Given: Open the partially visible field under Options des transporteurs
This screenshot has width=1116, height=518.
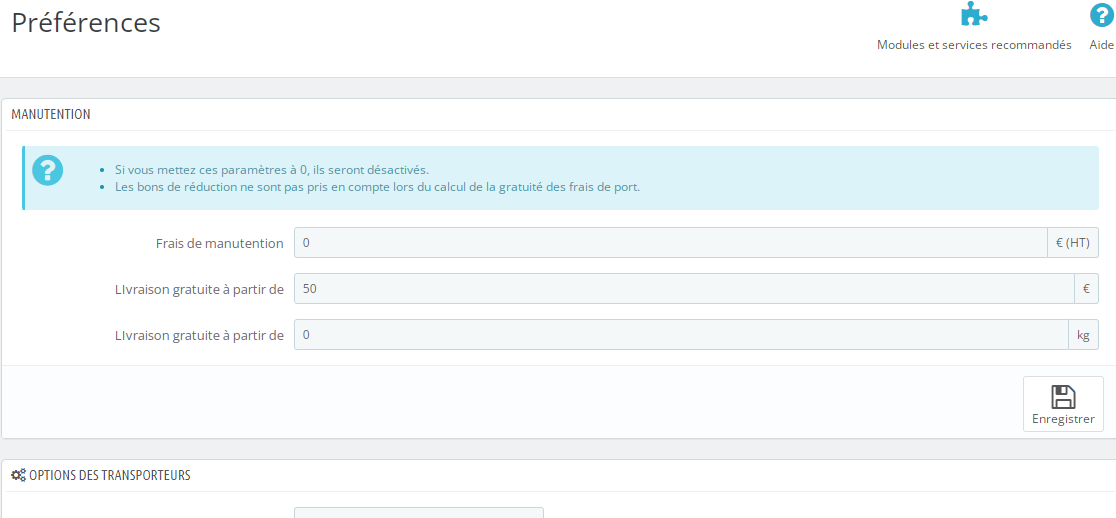Looking at the screenshot, I should pos(418,512).
